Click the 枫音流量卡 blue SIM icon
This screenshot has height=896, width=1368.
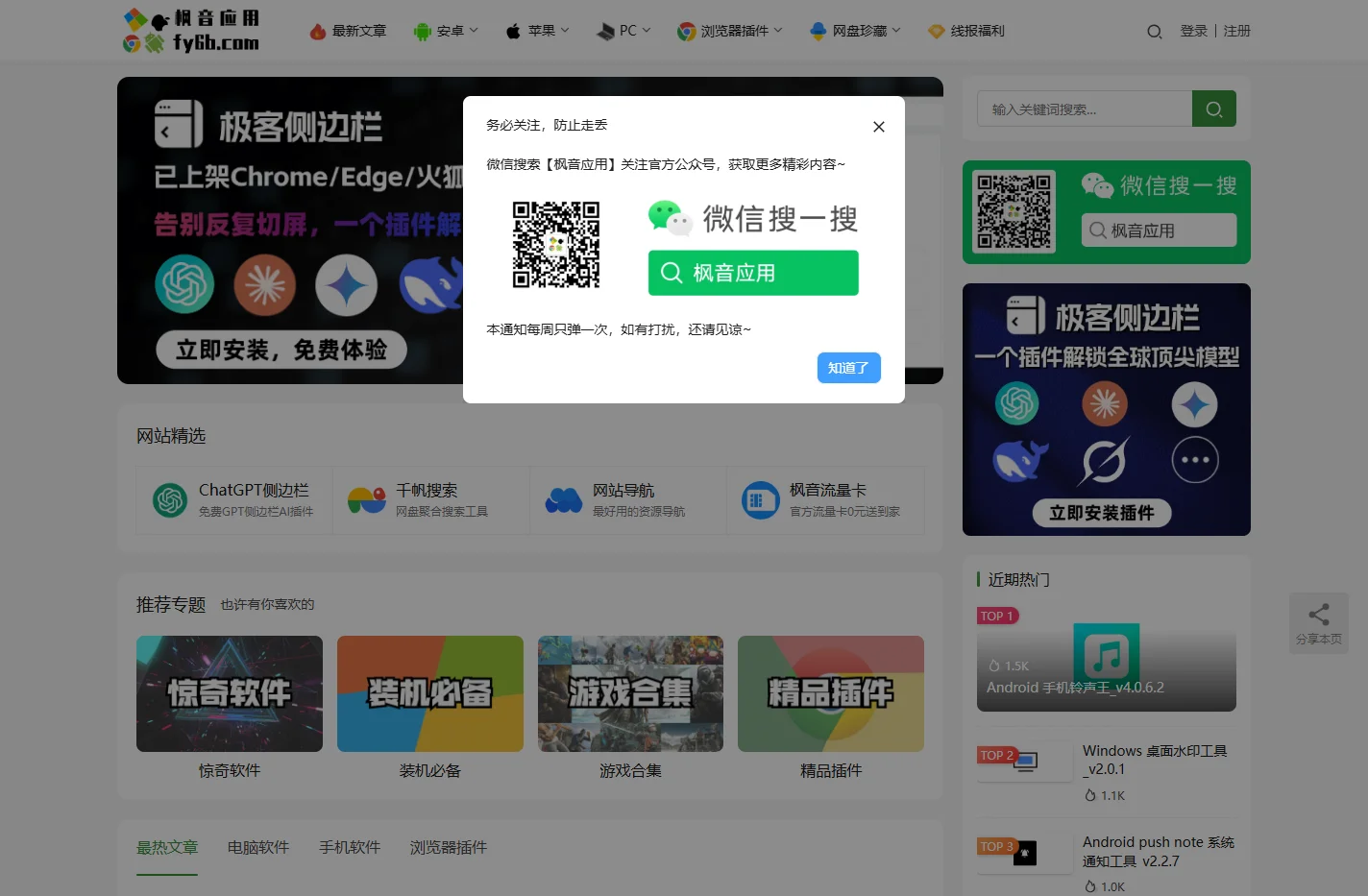761,500
